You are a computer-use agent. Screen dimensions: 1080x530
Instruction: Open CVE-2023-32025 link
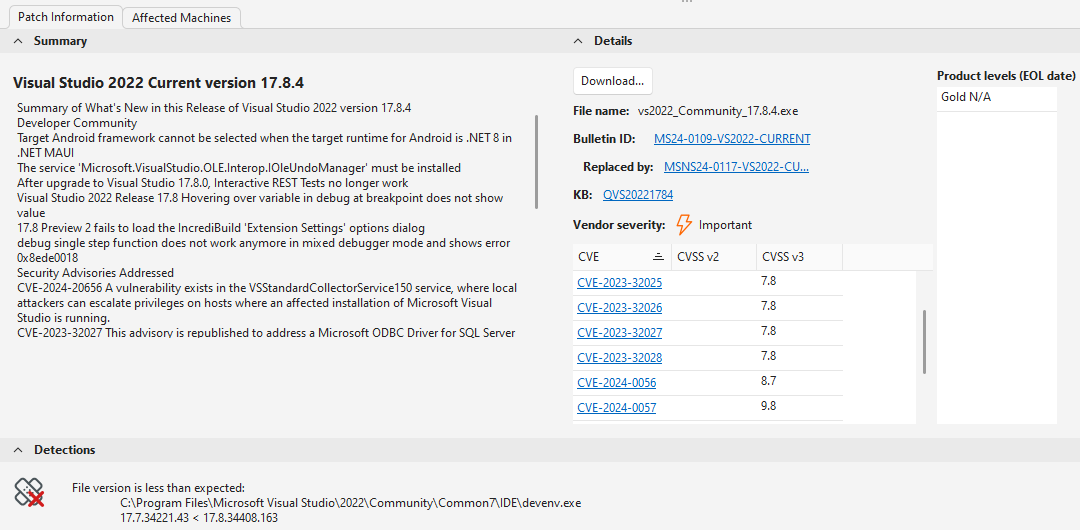click(620, 283)
